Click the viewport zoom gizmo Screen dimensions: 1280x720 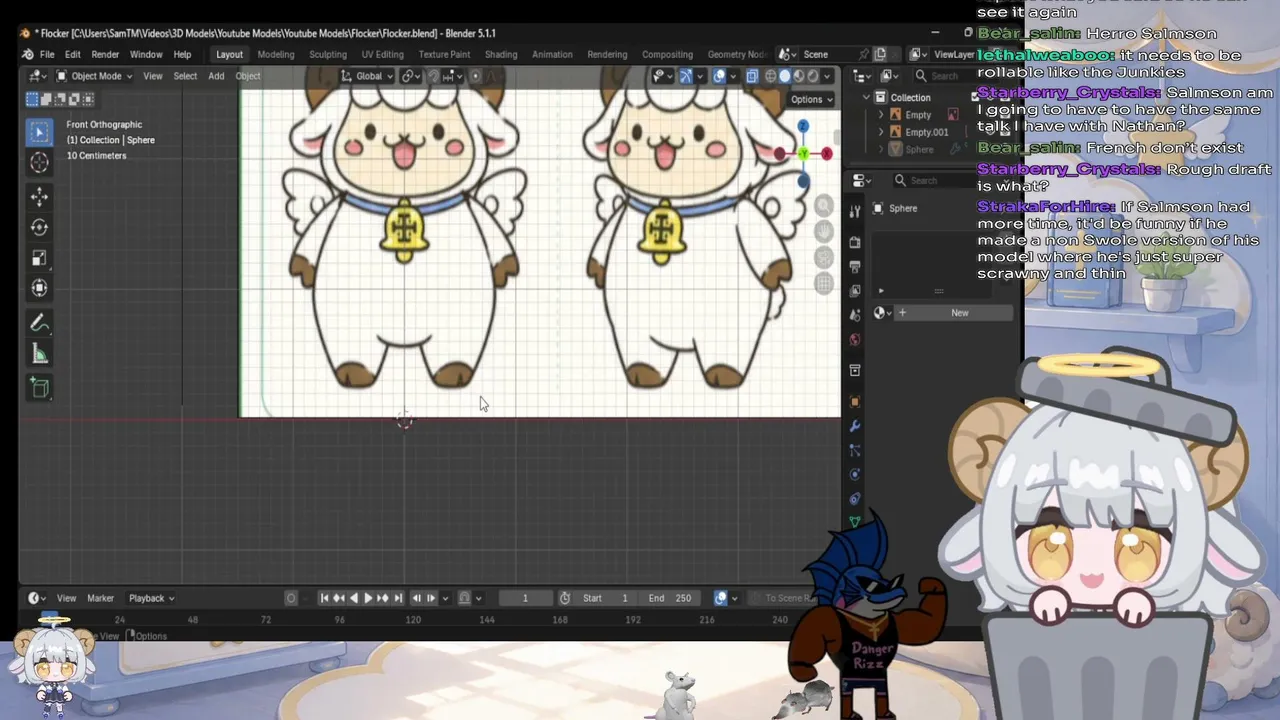pos(824,206)
